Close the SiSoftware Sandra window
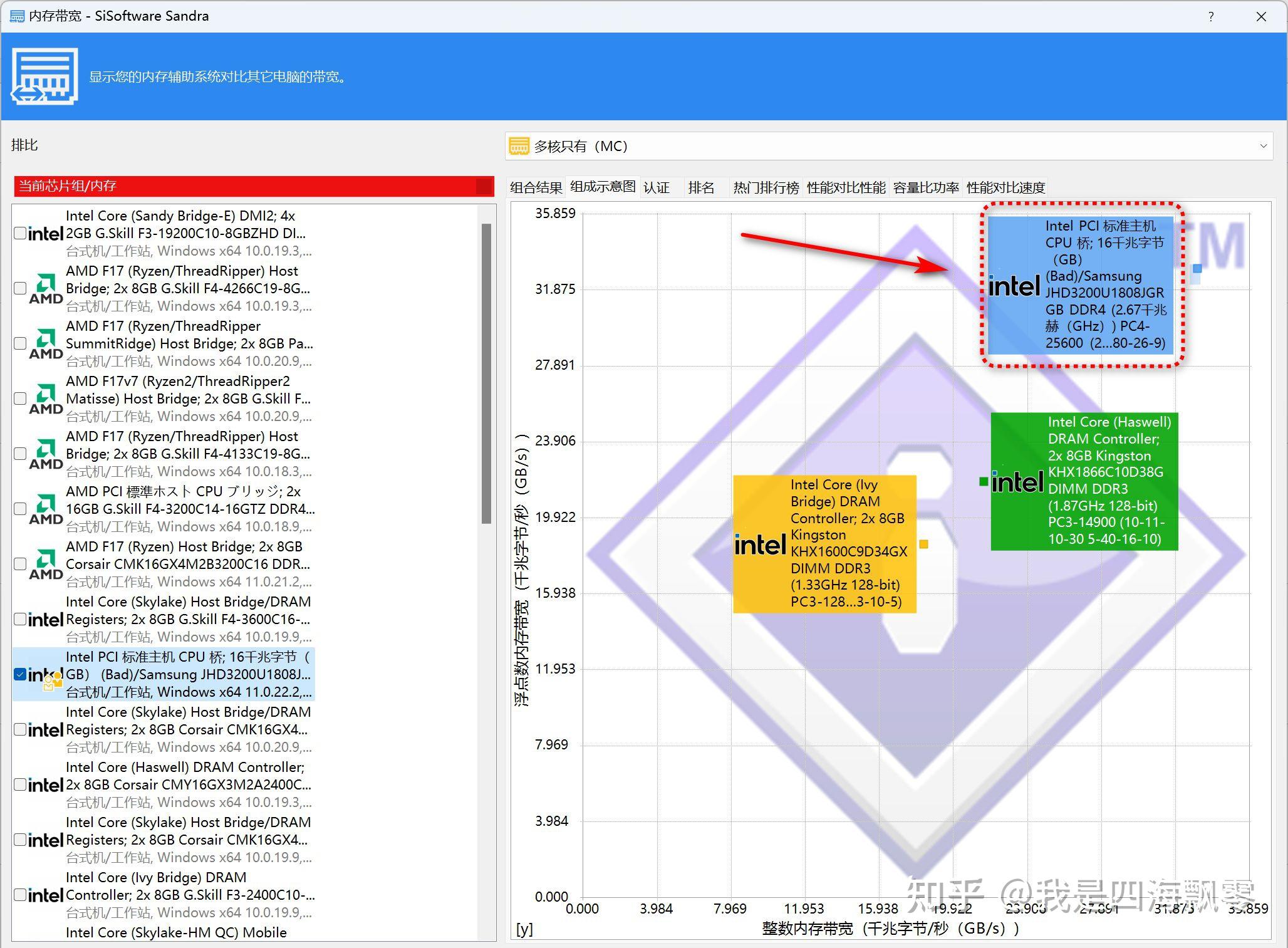This screenshot has width=1288, height=948. click(1262, 17)
